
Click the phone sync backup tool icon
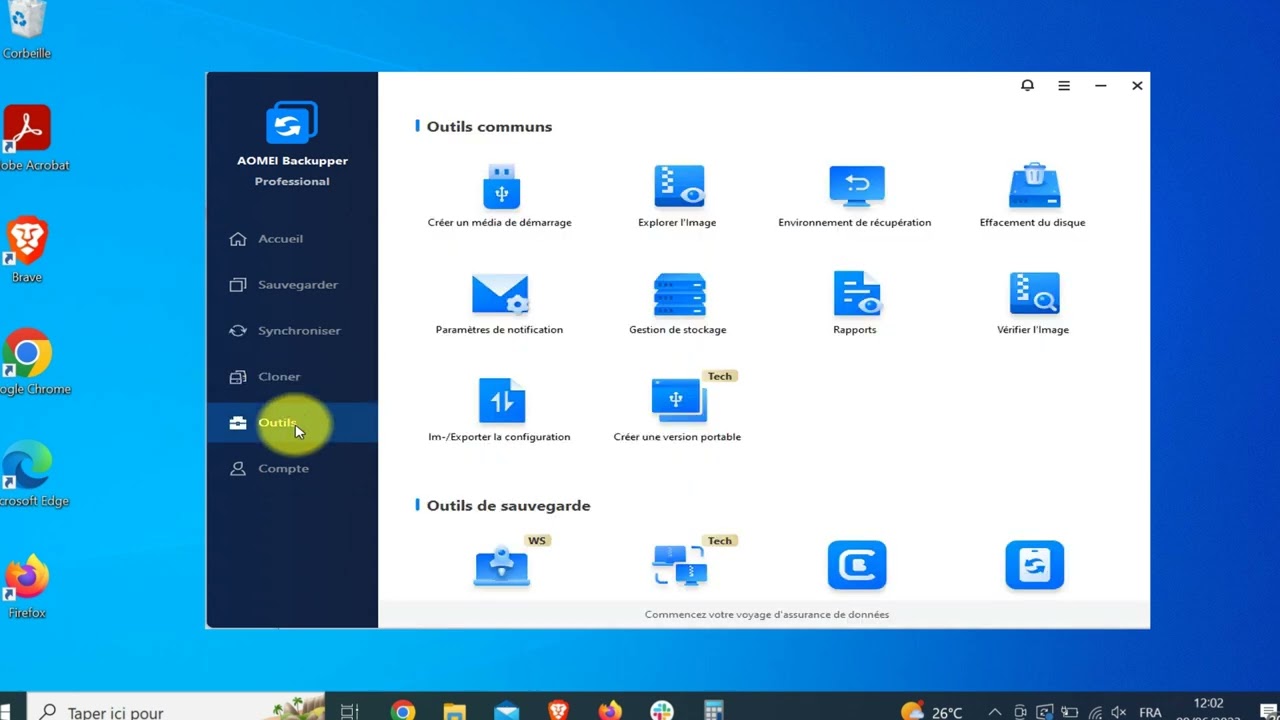pyautogui.click(x=1035, y=565)
